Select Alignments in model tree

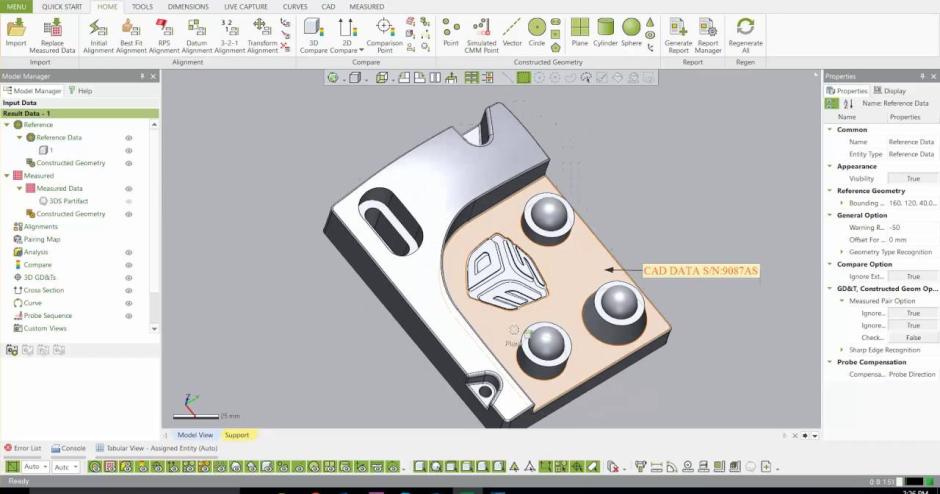tap(35, 227)
